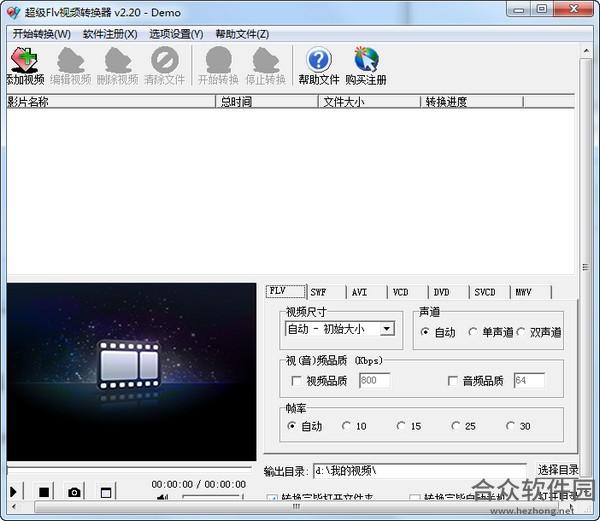Switch to the SWF format tab
600x521 pixels.
(327, 292)
